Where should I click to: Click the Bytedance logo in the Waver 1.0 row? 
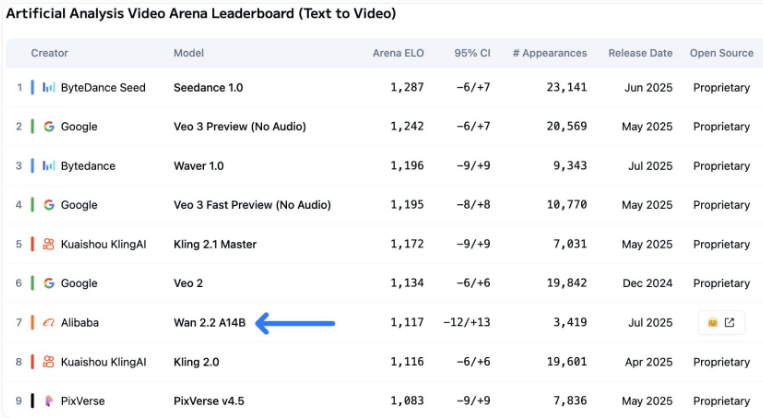pos(49,166)
